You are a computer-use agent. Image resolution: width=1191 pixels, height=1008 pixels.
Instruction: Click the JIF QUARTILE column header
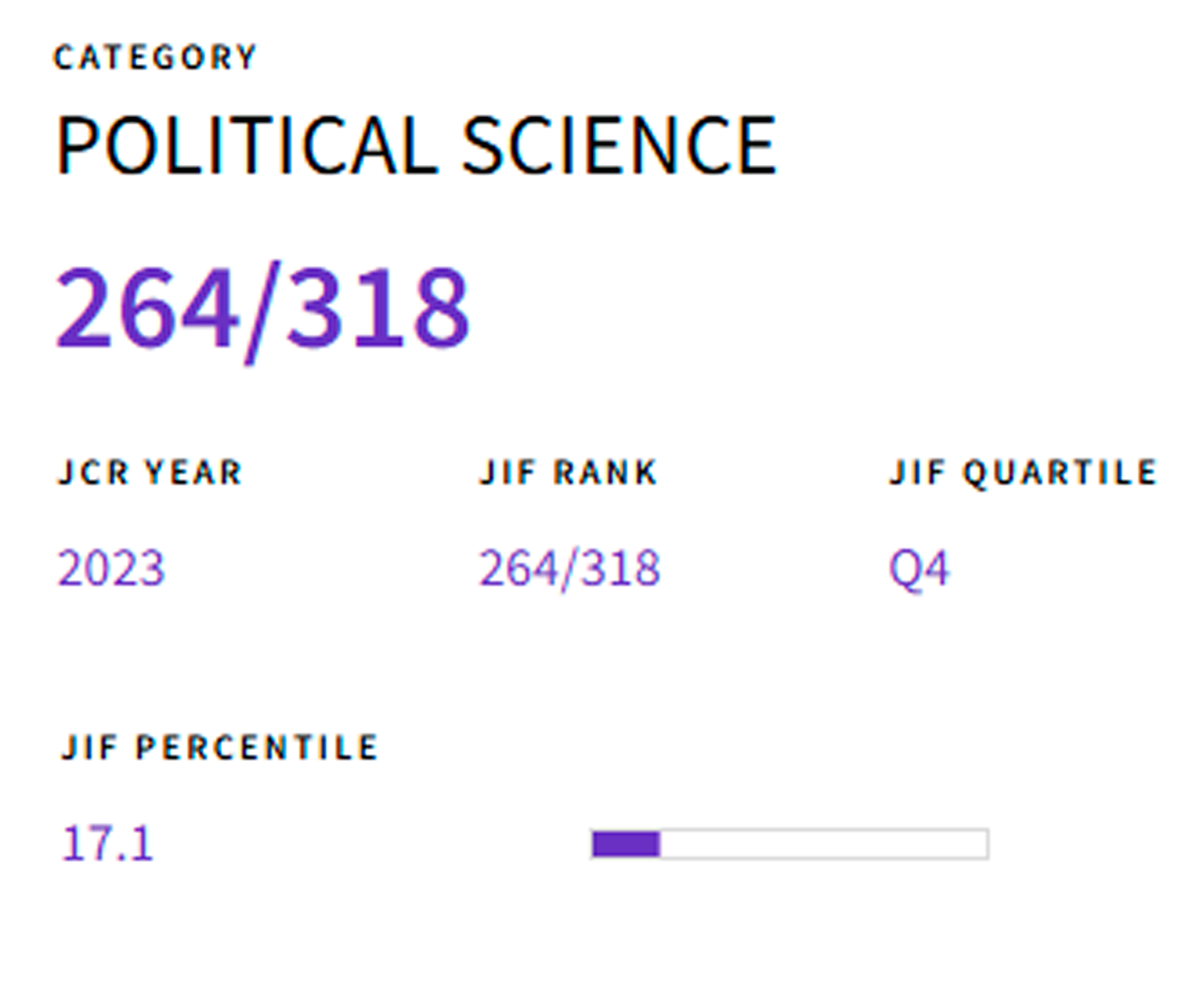pyautogui.click(x=1023, y=473)
